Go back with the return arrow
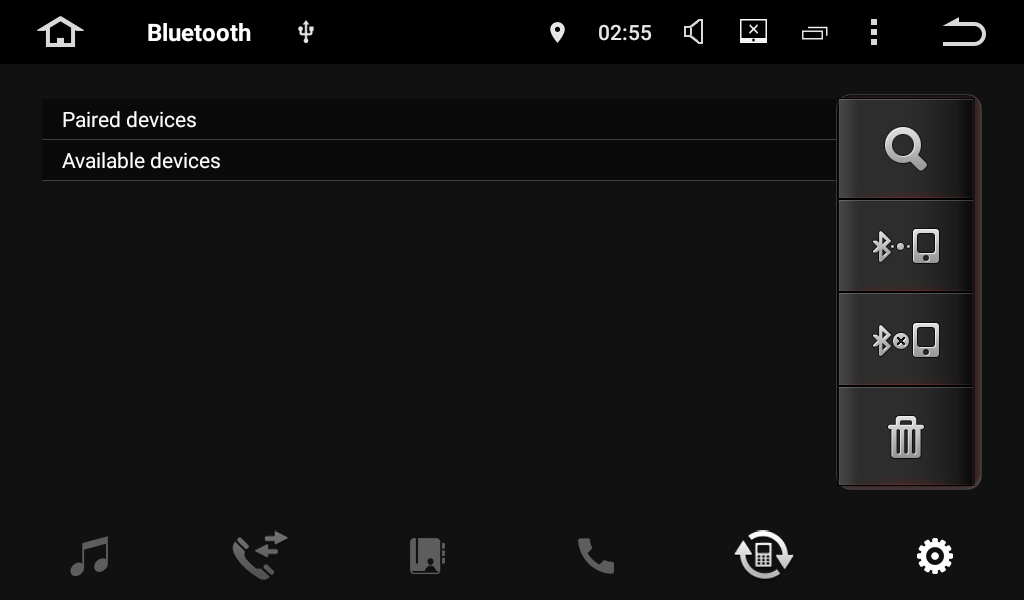Screen dimensions: 1024x600 tap(964, 32)
